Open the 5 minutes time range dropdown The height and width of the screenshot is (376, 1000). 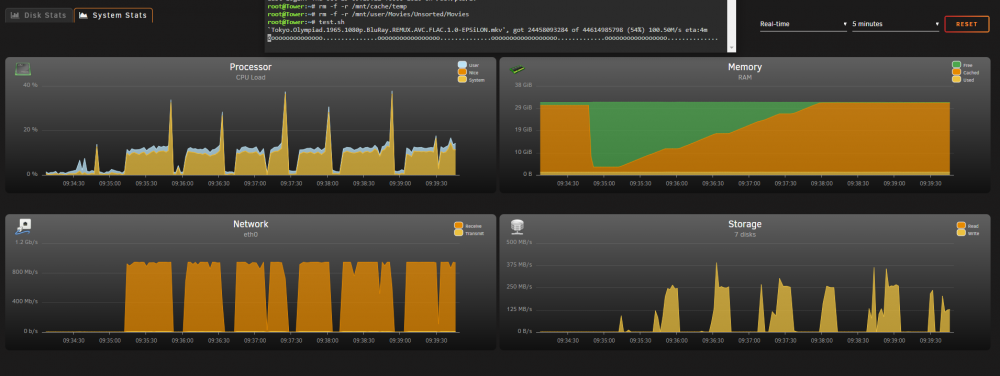[896, 24]
